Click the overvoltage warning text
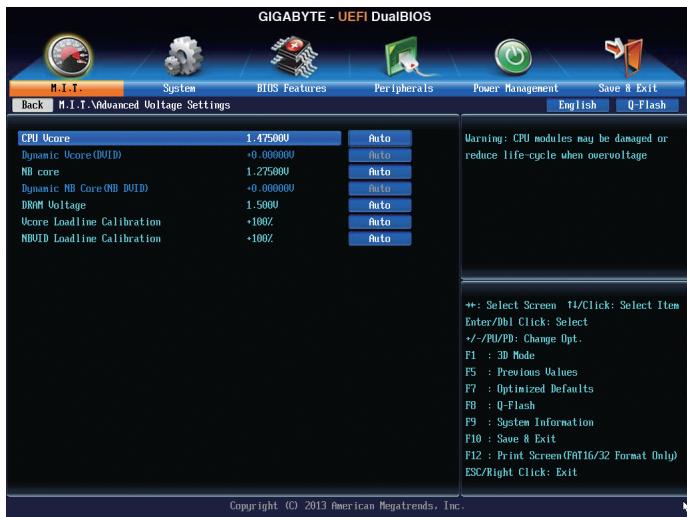Image resolution: width=687 pixels, height=517 pixels. [x=567, y=147]
